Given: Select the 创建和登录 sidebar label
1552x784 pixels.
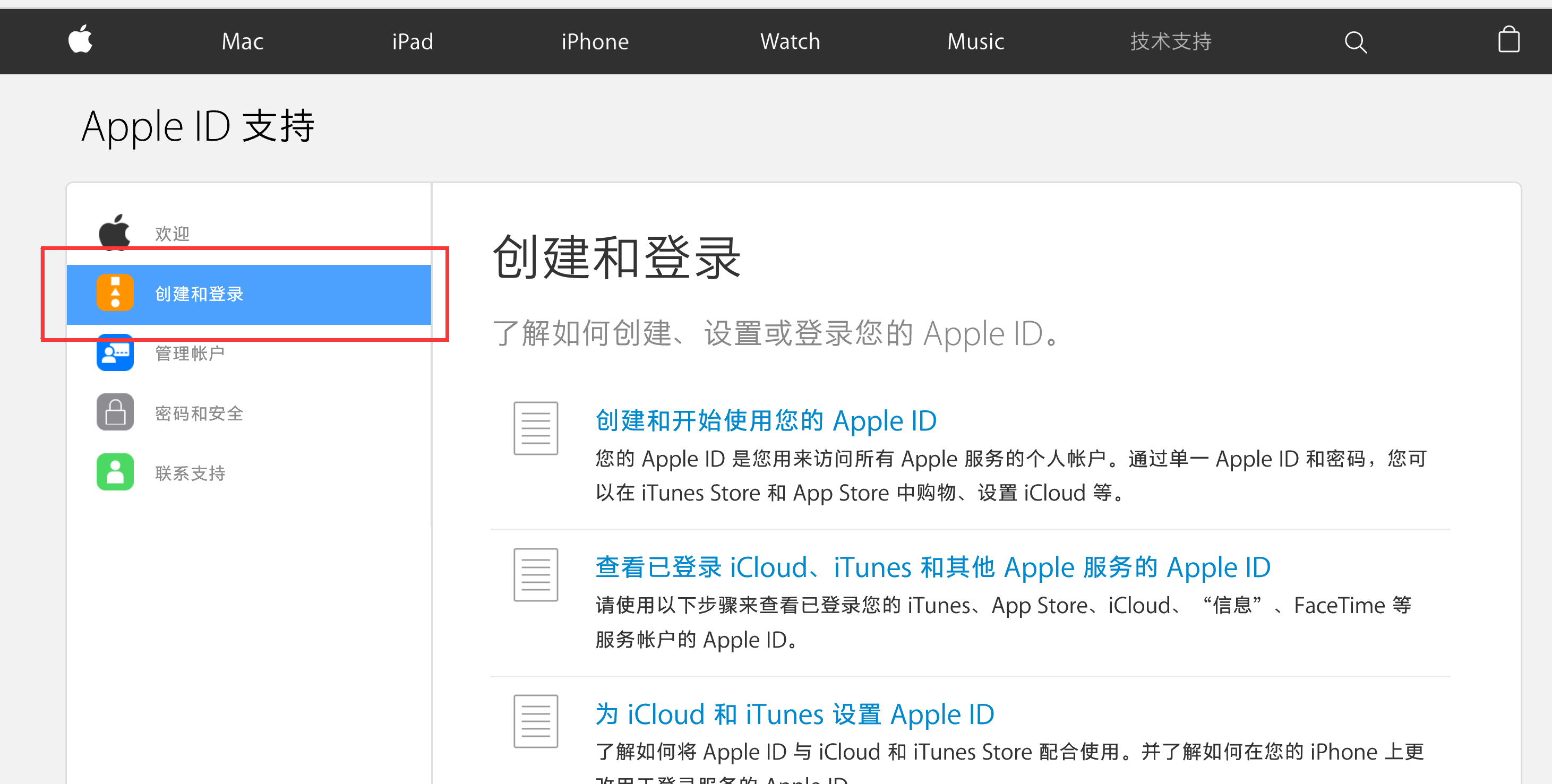Looking at the screenshot, I should 200,294.
